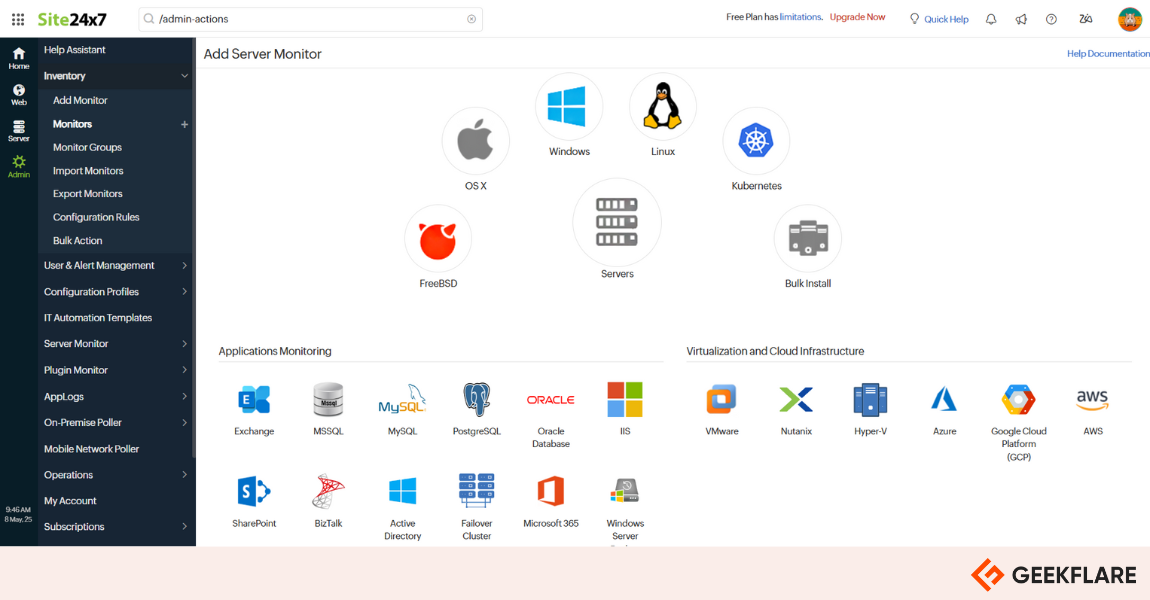The image size is (1150, 600).
Task: Open Import Monitors
Action: 88,171
